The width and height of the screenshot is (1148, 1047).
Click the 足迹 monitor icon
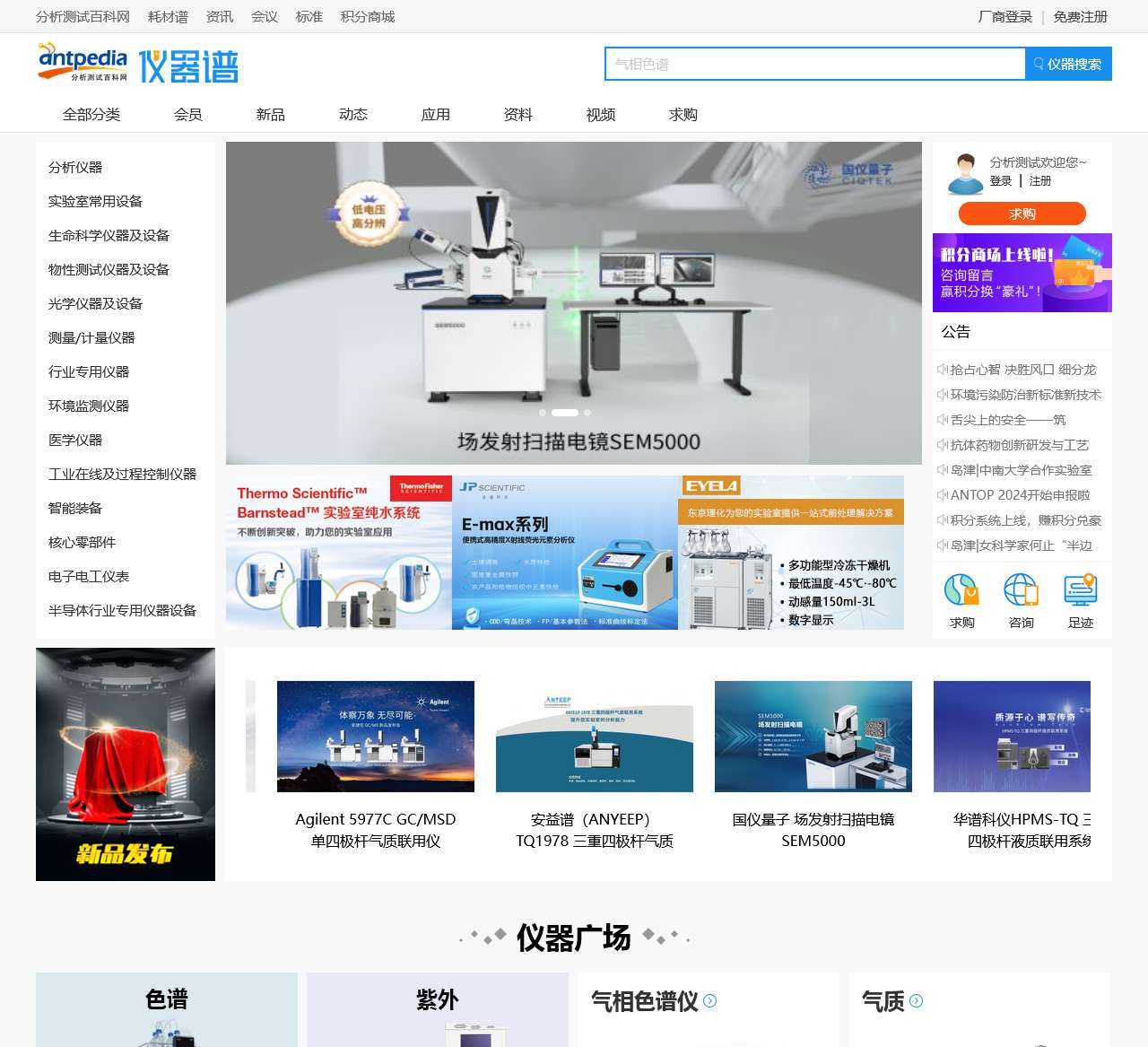coord(1081,590)
